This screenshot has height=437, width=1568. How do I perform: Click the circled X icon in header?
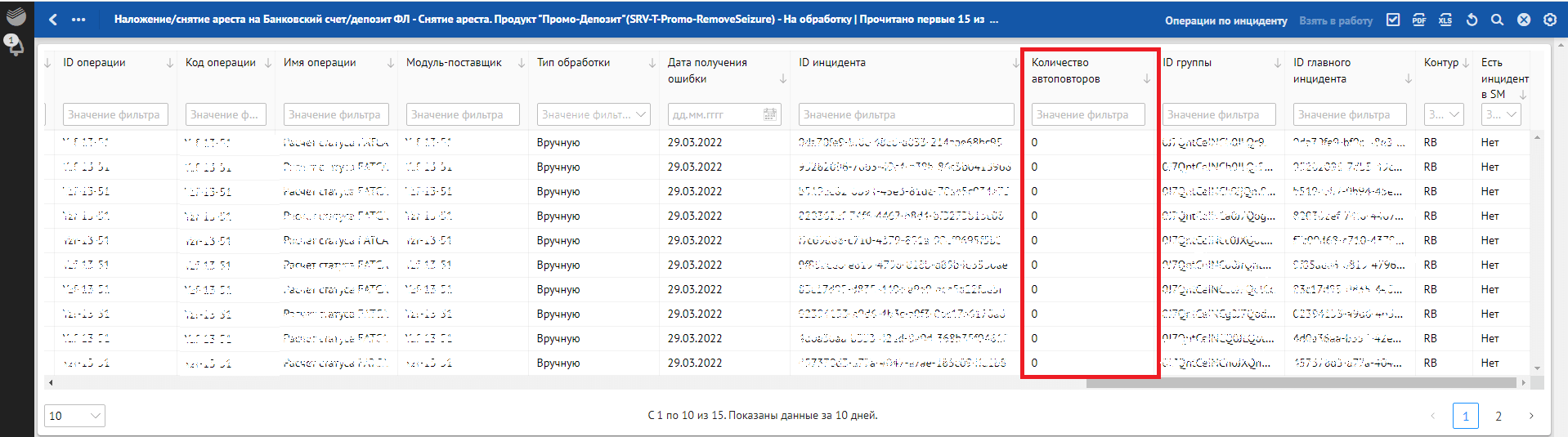(1524, 20)
